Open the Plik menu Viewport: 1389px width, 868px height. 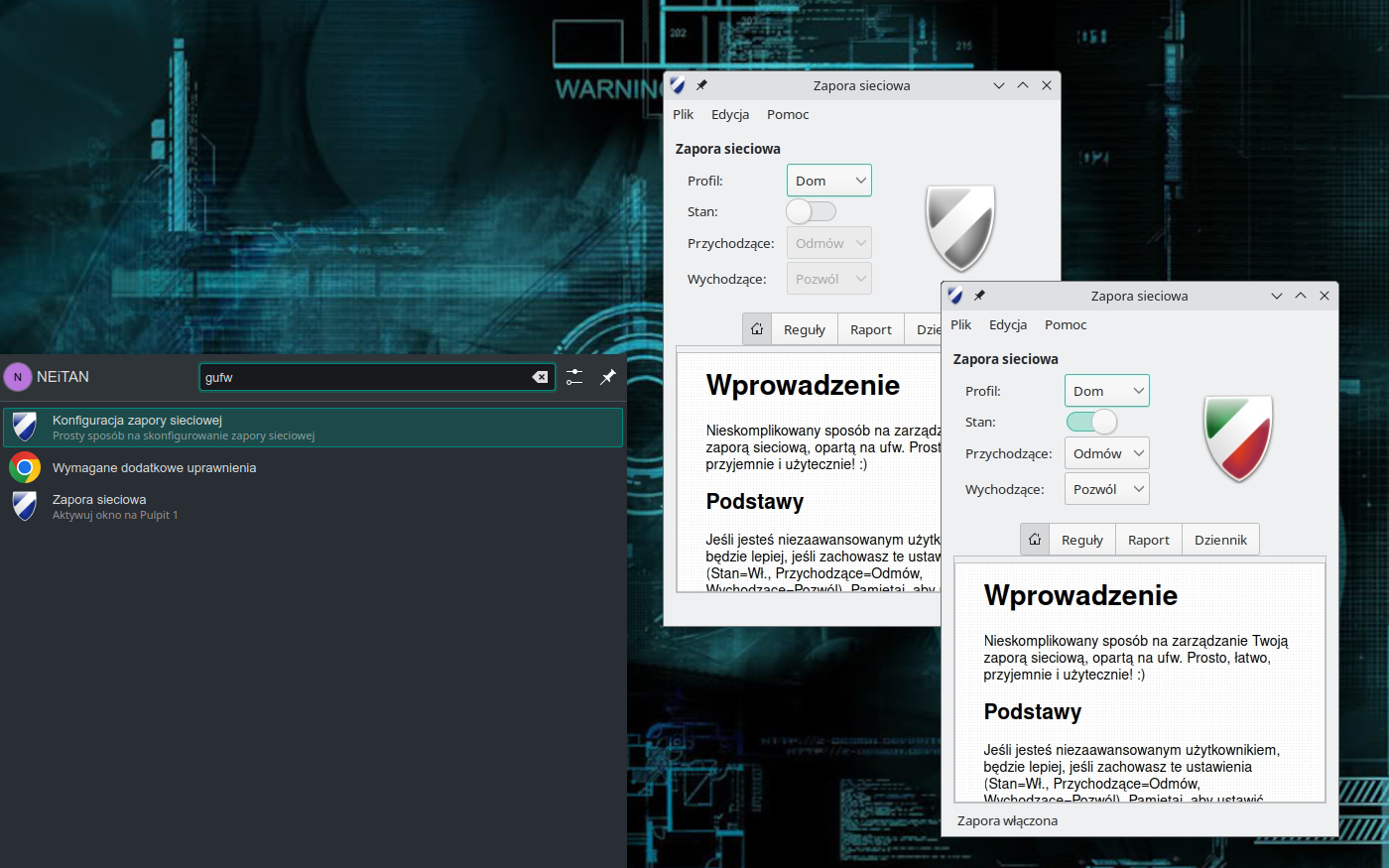(x=960, y=324)
